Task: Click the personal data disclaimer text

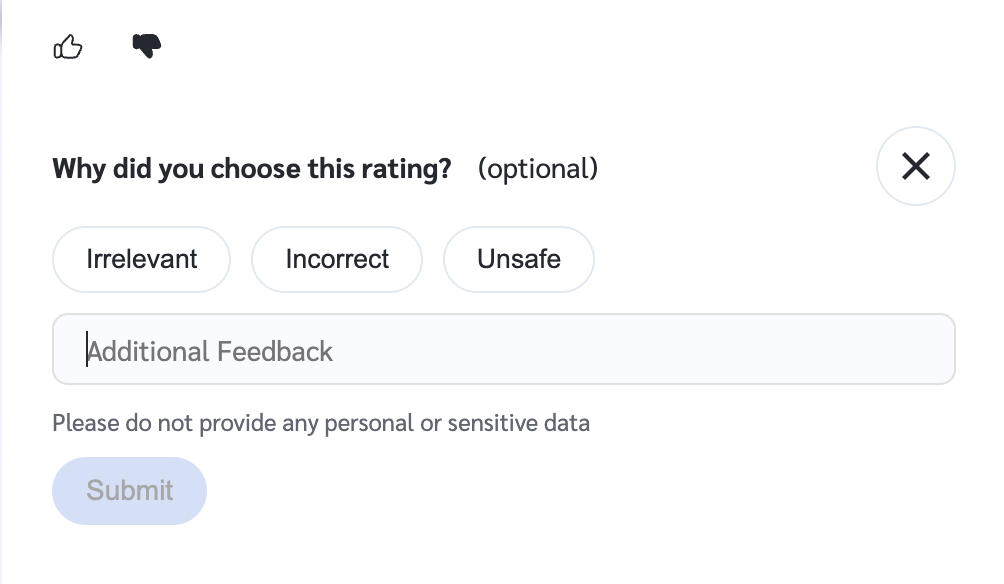Action: 321,423
